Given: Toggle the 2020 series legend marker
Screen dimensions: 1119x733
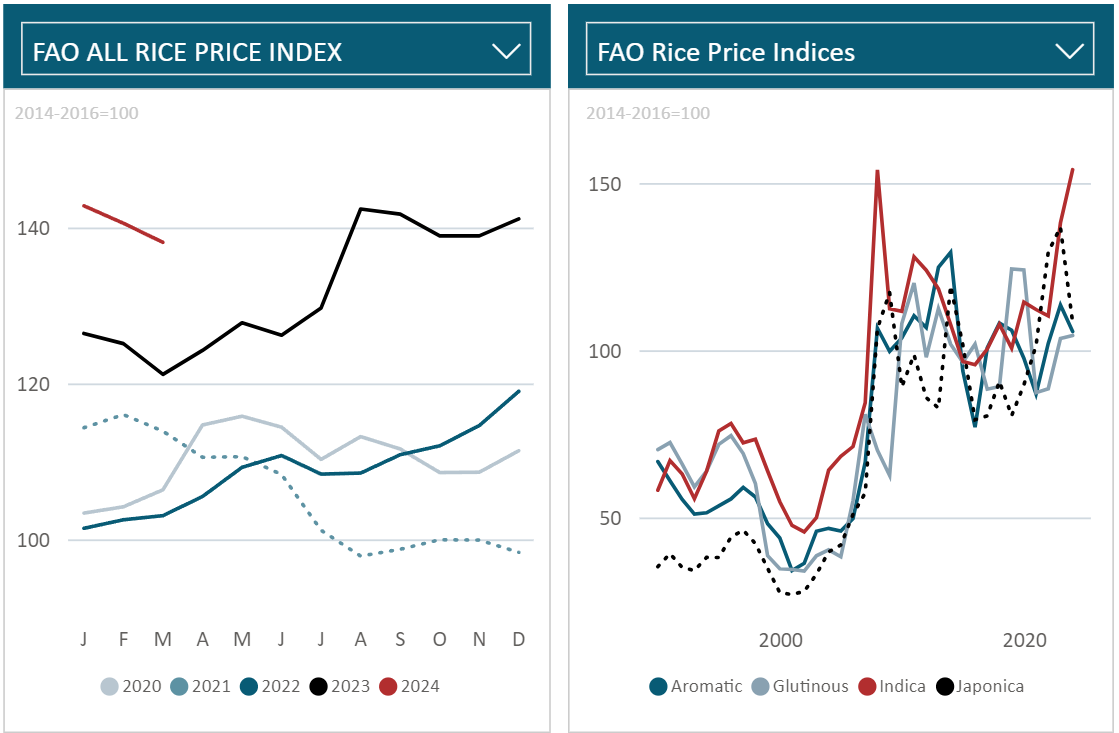Looking at the screenshot, I should coord(109,686).
